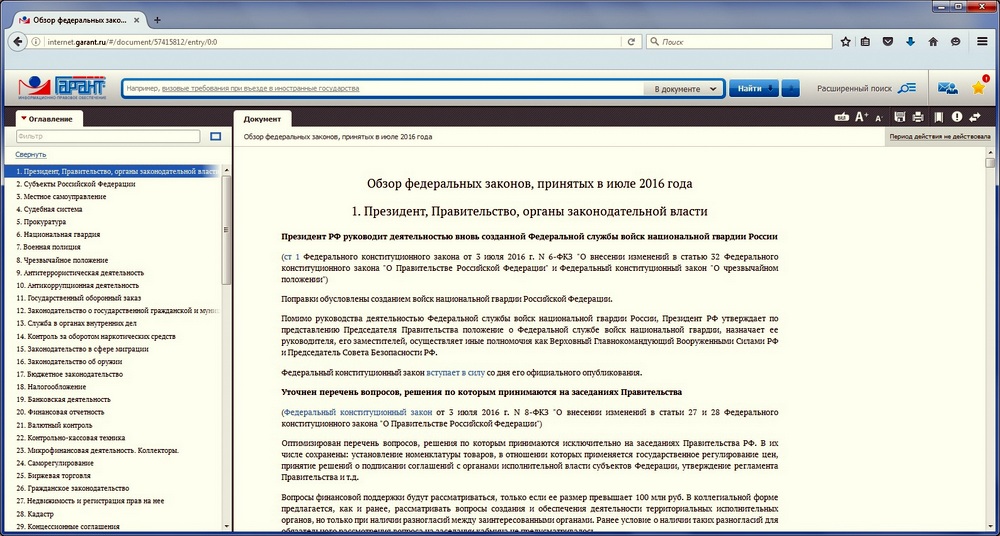The image size is (1000, 536).
Task: Go to browser home page icon
Action: pos(932,41)
